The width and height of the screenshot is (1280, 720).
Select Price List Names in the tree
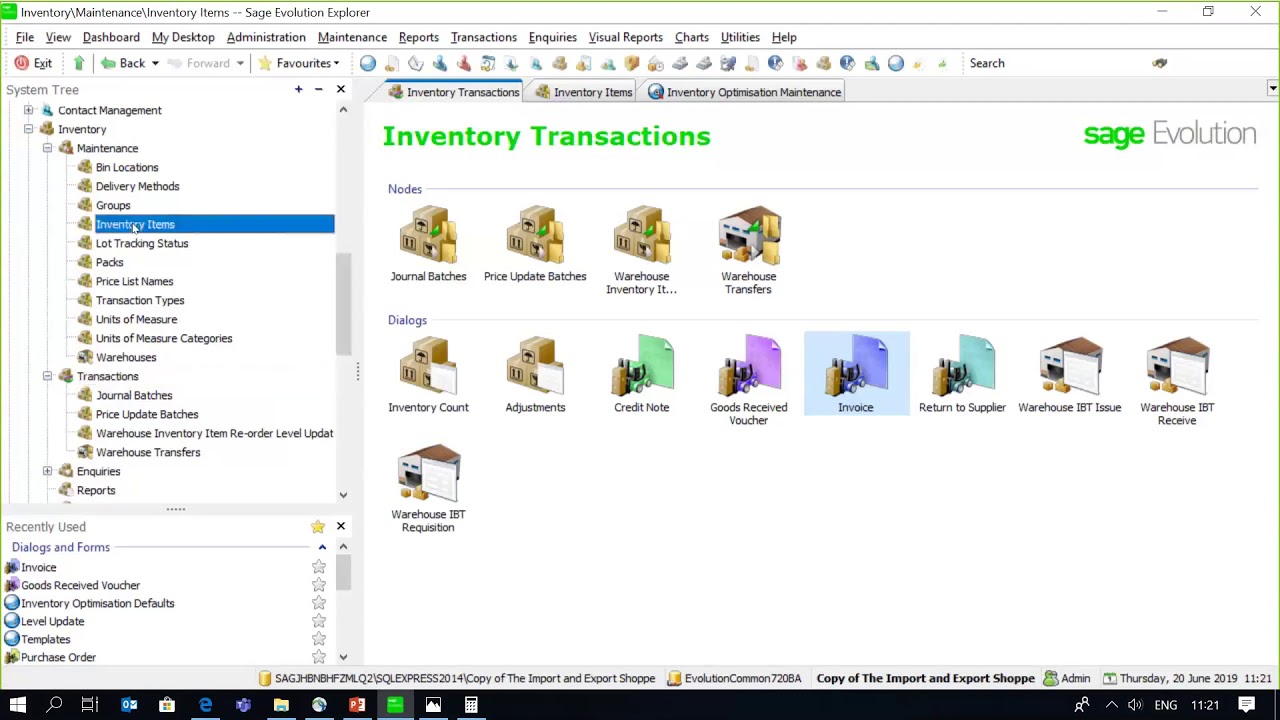pos(134,281)
